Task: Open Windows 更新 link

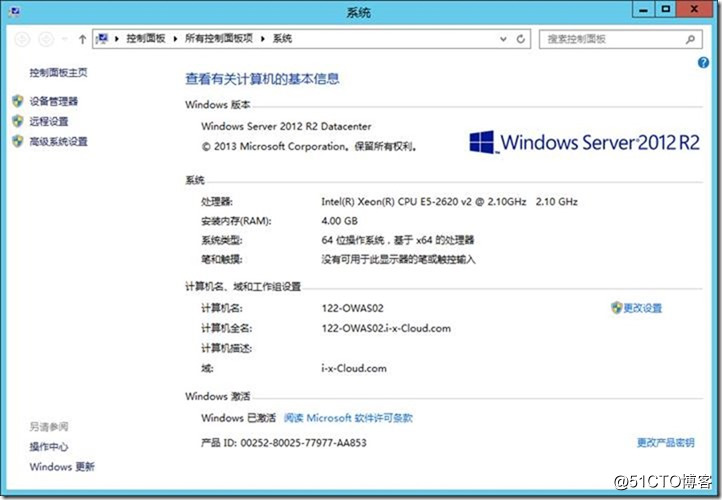Action: [62, 467]
